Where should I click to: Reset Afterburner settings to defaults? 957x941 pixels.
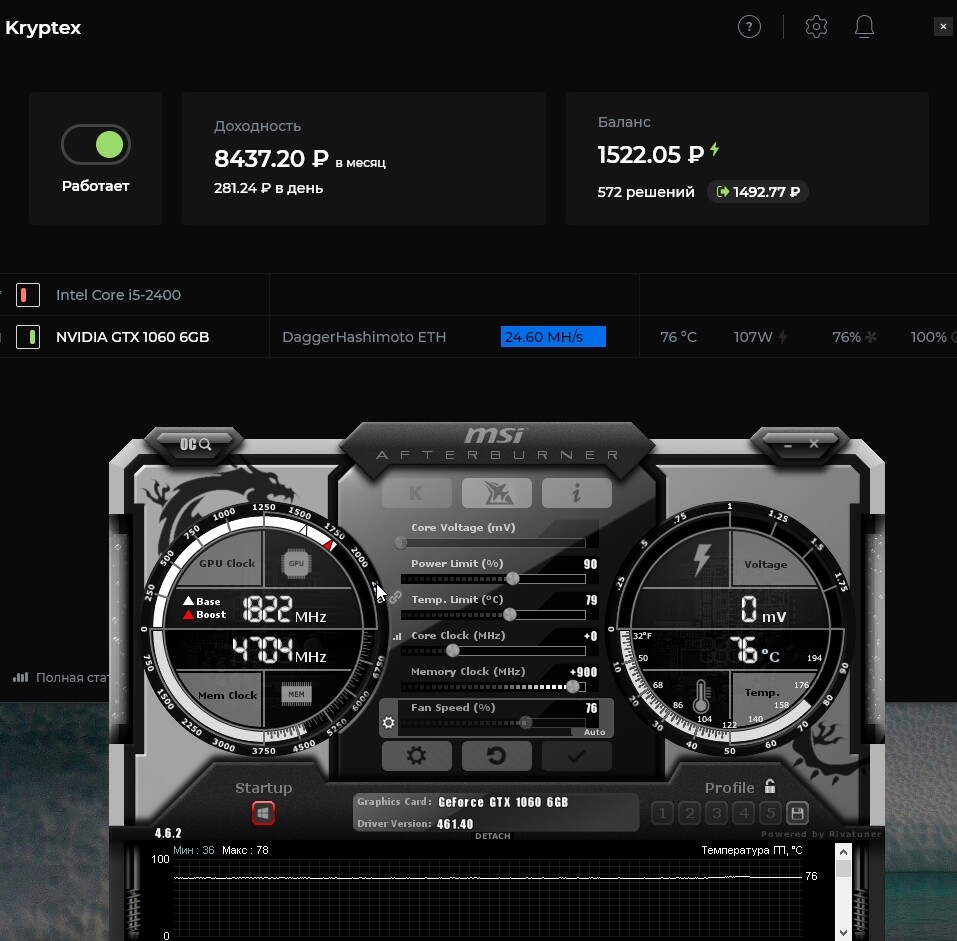(496, 756)
